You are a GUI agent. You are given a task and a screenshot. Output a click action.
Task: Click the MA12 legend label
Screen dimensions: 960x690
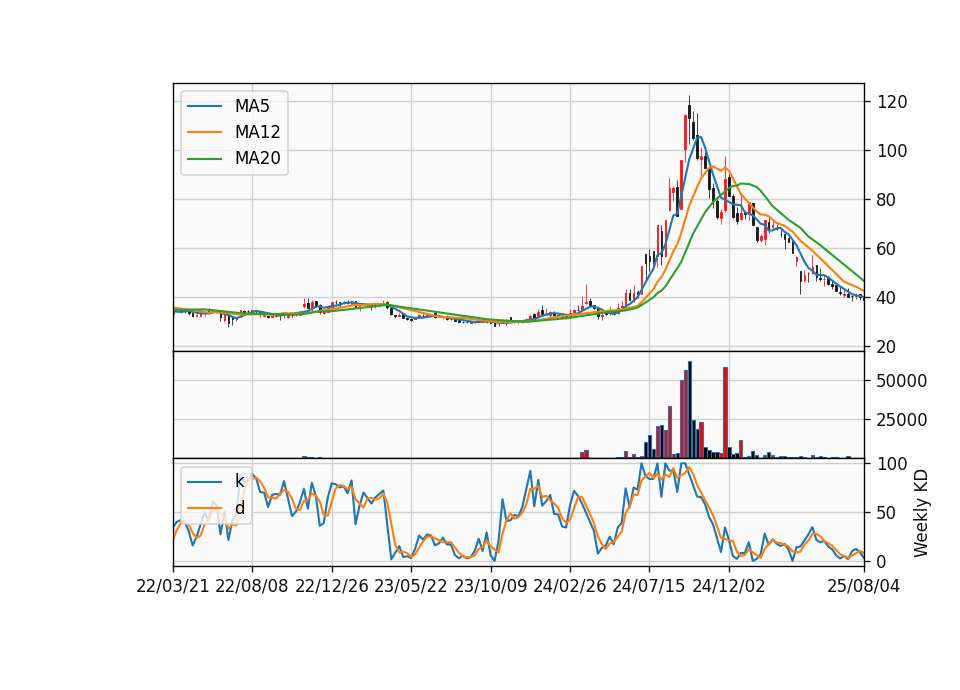[x=257, y=132]
